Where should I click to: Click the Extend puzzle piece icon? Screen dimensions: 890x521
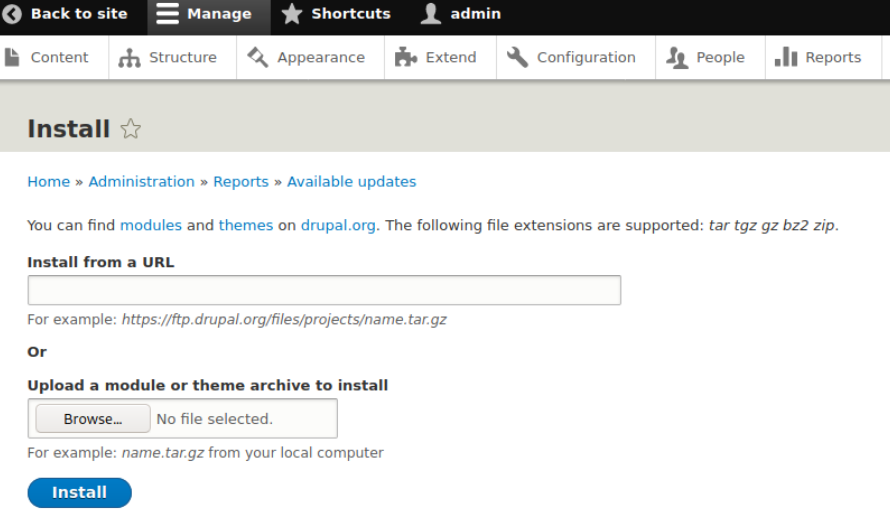(406, 58)
